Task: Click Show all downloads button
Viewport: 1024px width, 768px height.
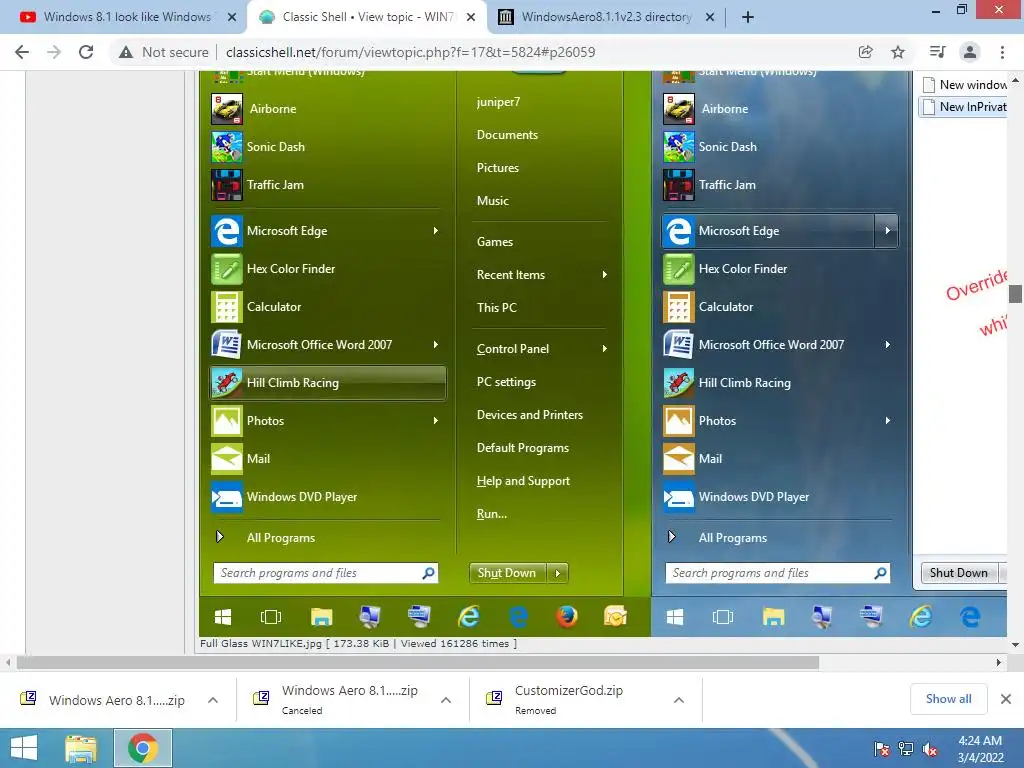Action: 948,699
